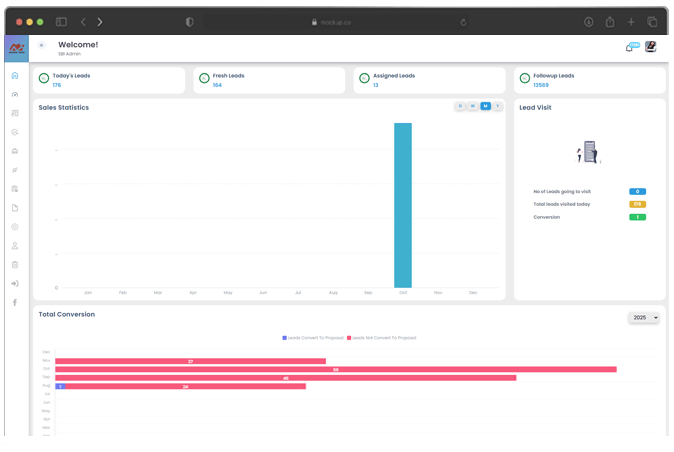Open the 2025 year dropdown
674x452 pixels.
point(644,318)
